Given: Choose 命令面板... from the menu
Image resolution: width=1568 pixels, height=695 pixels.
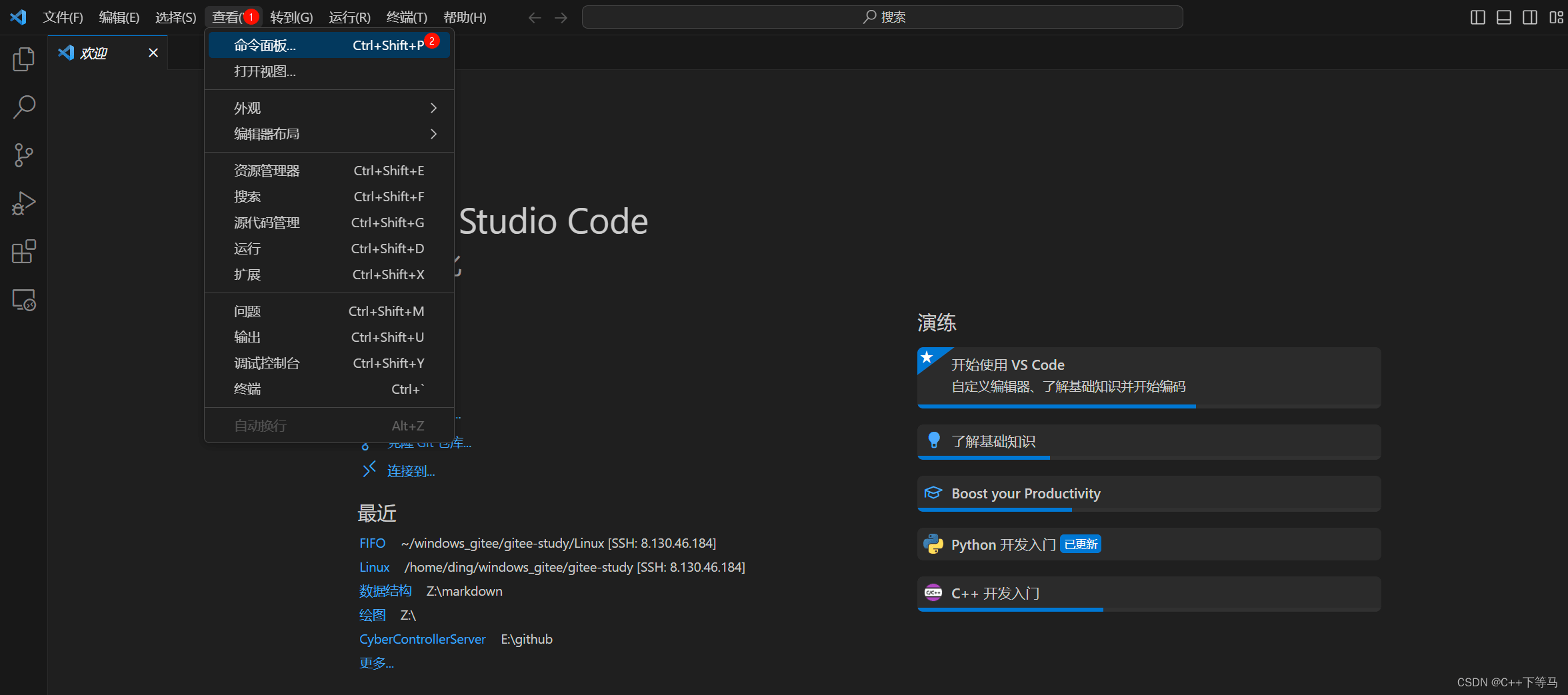Looking at the screenshot, I should pos(329,45).
